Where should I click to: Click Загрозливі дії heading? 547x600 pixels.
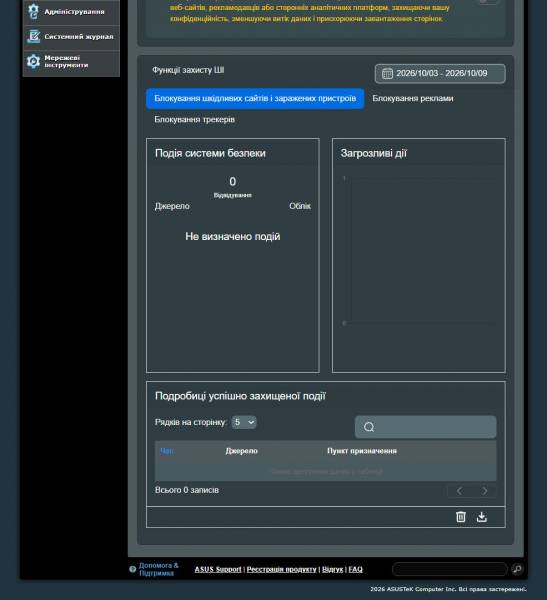click(x=374, y=153)
